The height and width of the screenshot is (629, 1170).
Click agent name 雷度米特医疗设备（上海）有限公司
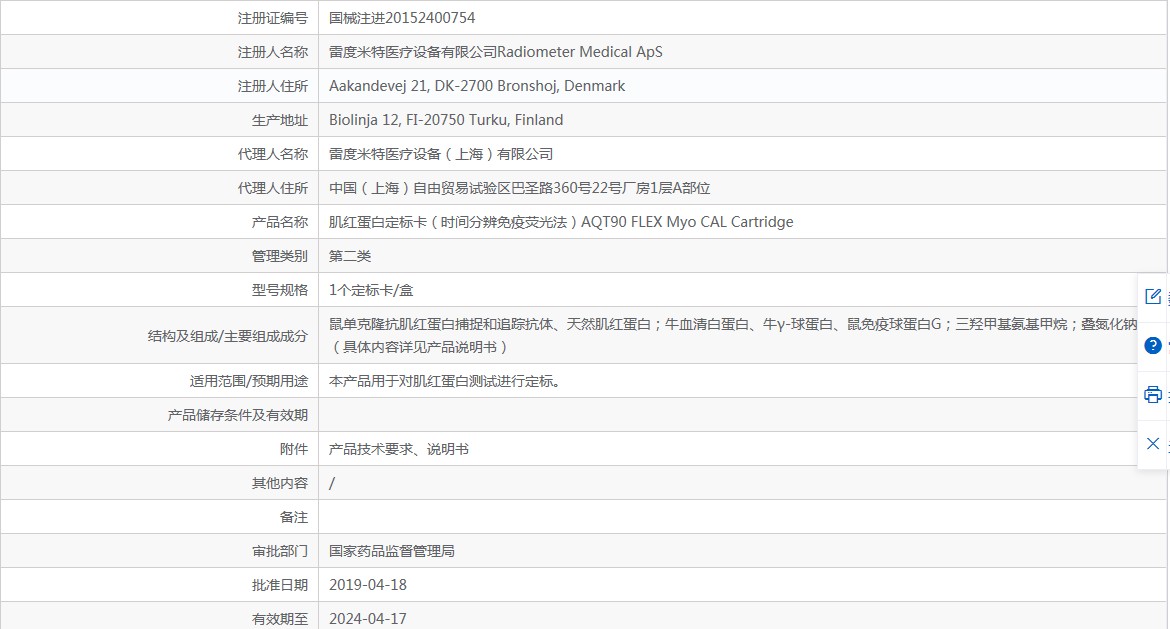pos(441,154)
